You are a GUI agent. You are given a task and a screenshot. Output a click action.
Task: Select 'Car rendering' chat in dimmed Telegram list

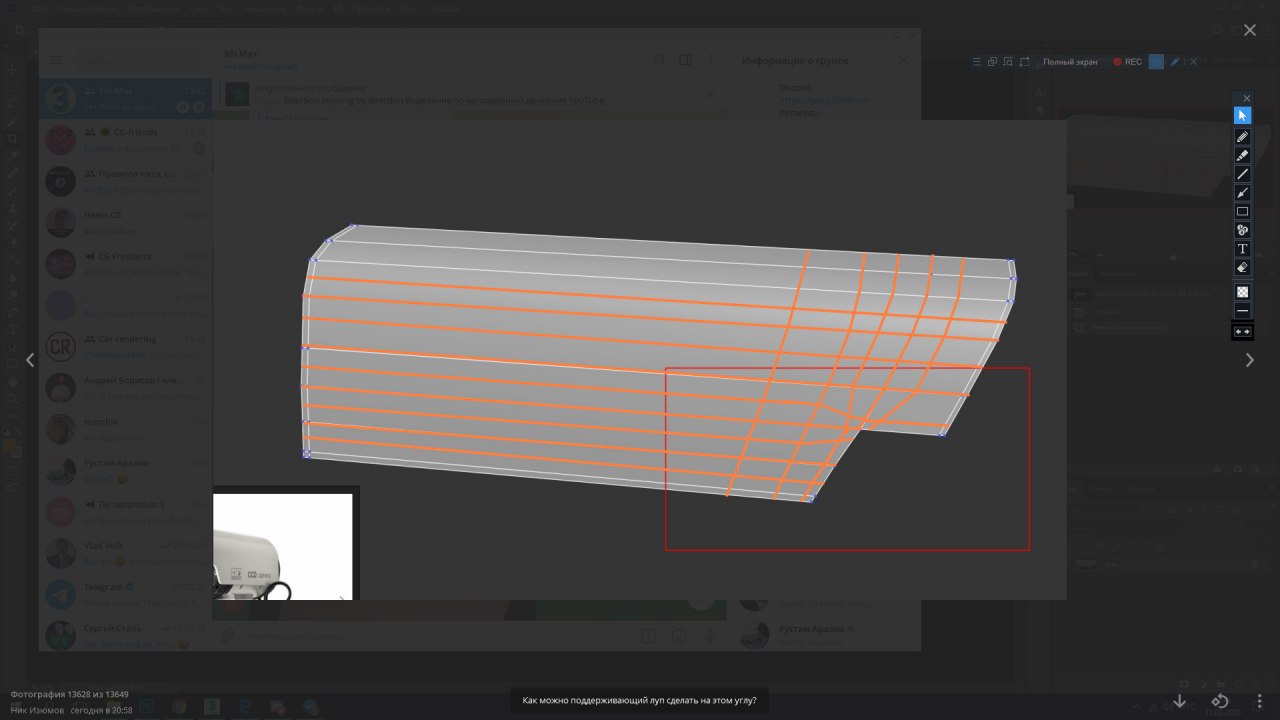(125, 345)
